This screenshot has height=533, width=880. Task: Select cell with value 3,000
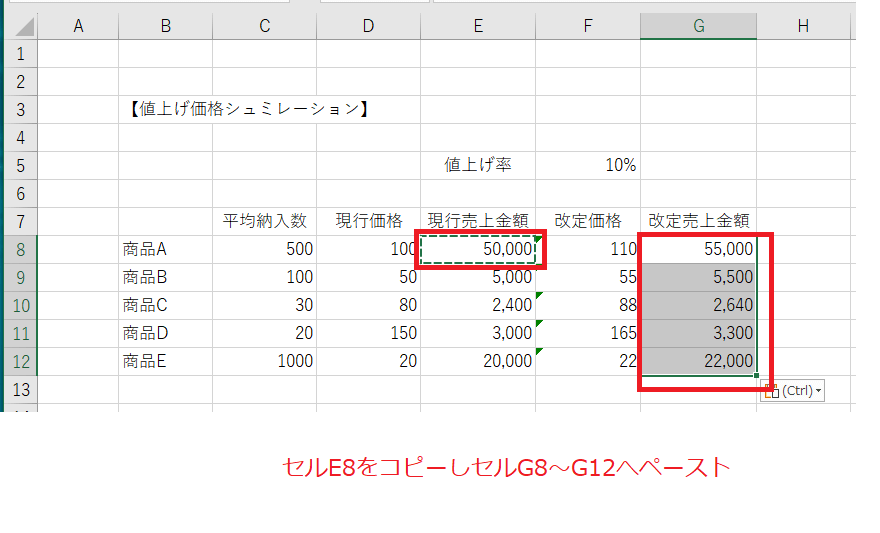click(x=478, y=333)
